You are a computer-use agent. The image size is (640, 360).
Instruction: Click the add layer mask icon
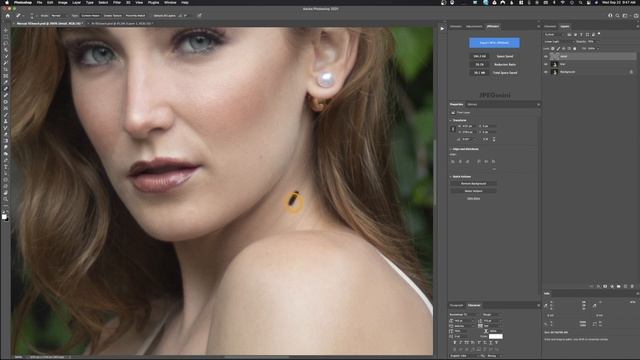point(605,287)
